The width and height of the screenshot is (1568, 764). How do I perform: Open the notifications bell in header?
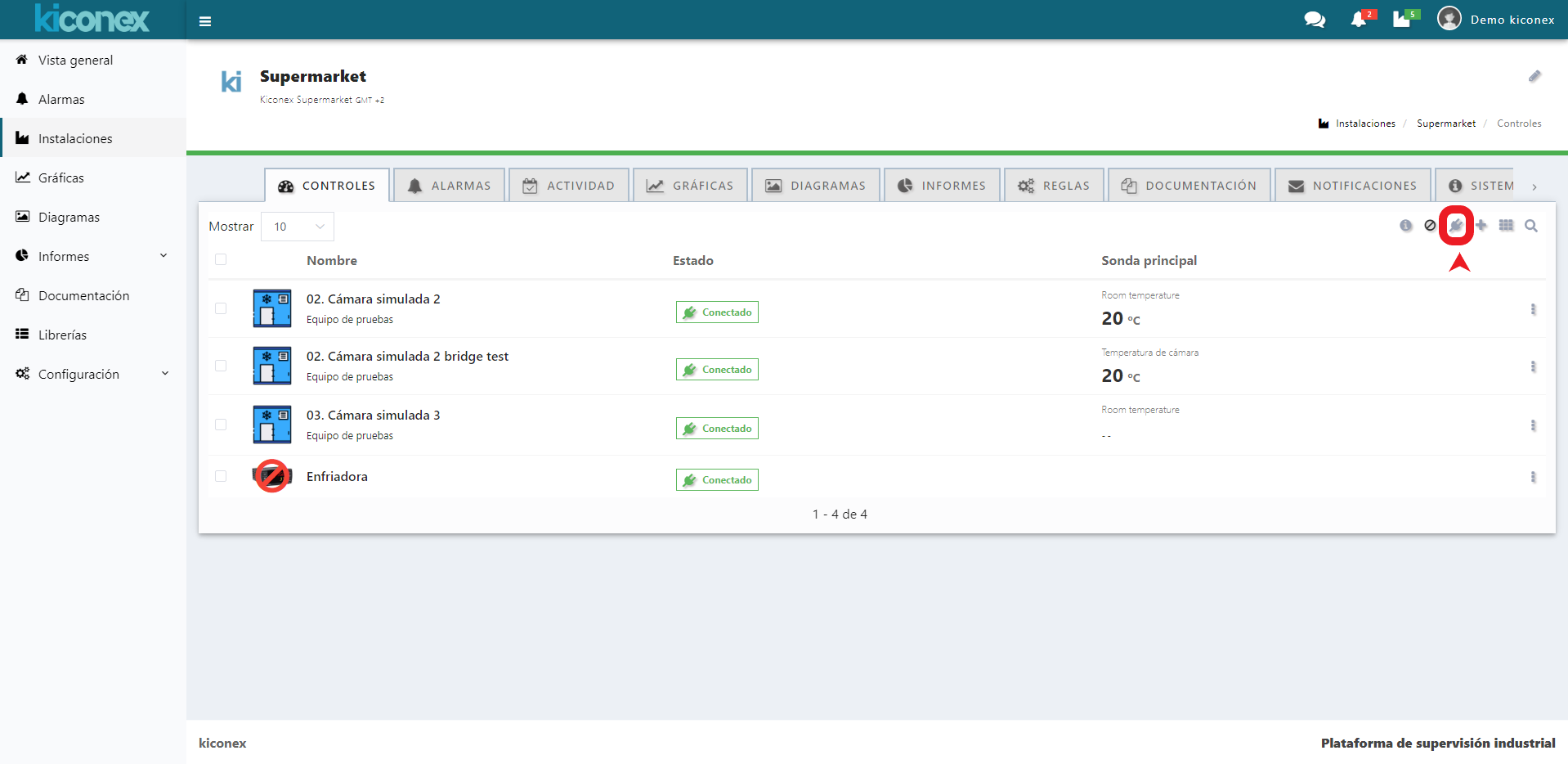pos(1359,20)
